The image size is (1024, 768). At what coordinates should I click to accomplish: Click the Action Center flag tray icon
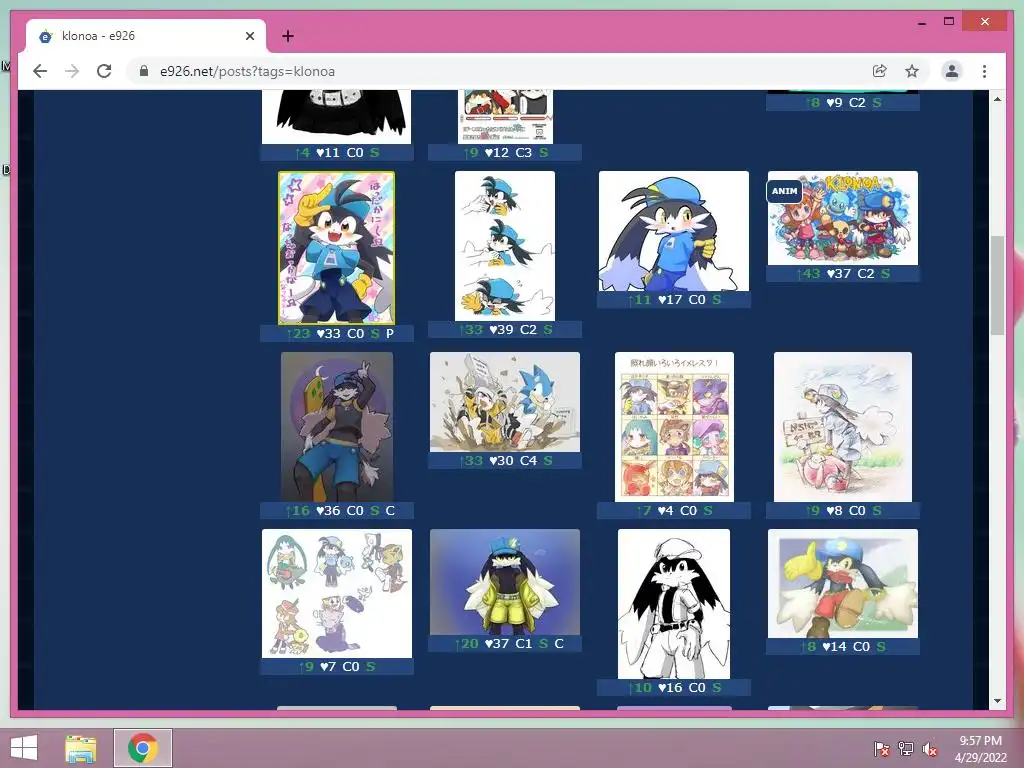(882, 749)
